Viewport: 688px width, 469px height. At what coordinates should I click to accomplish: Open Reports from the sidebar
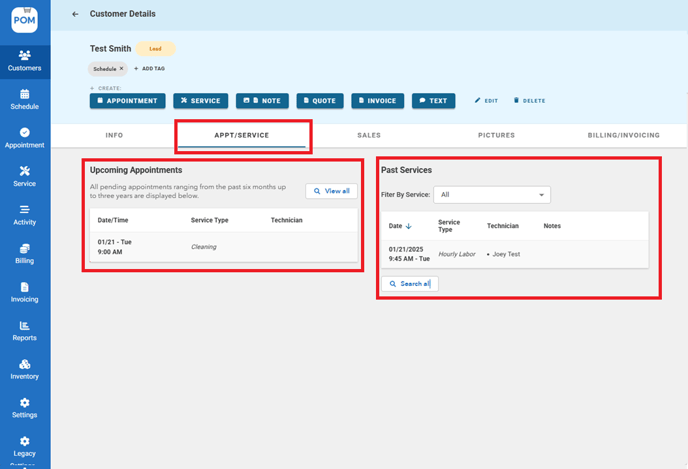click(x=24, y=331)
